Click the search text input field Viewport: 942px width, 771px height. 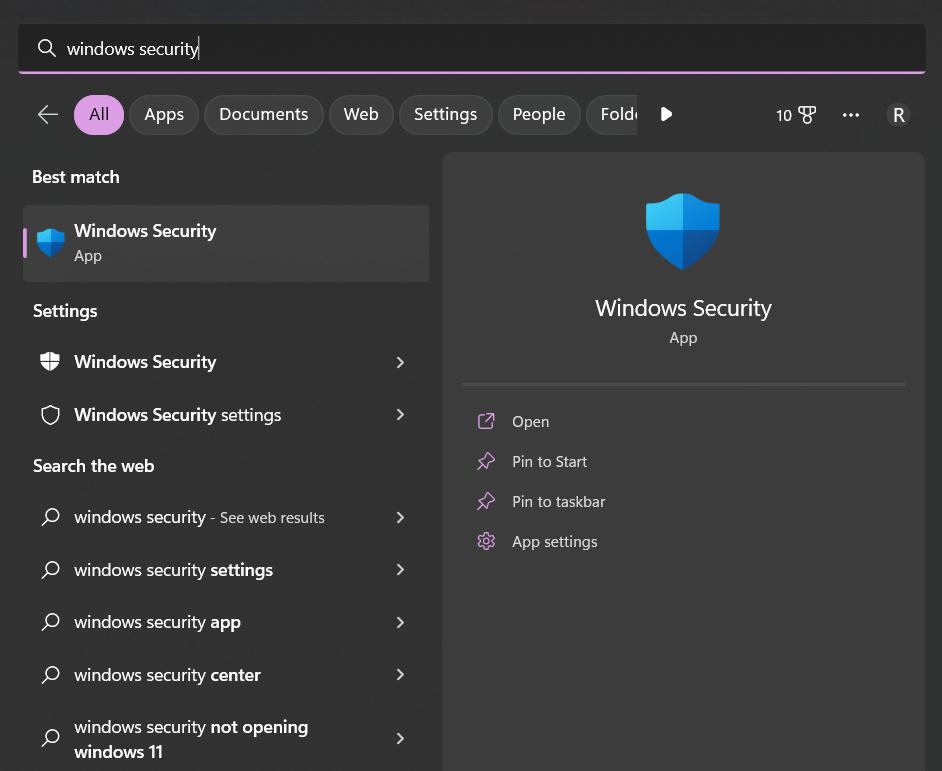point(480,48)
